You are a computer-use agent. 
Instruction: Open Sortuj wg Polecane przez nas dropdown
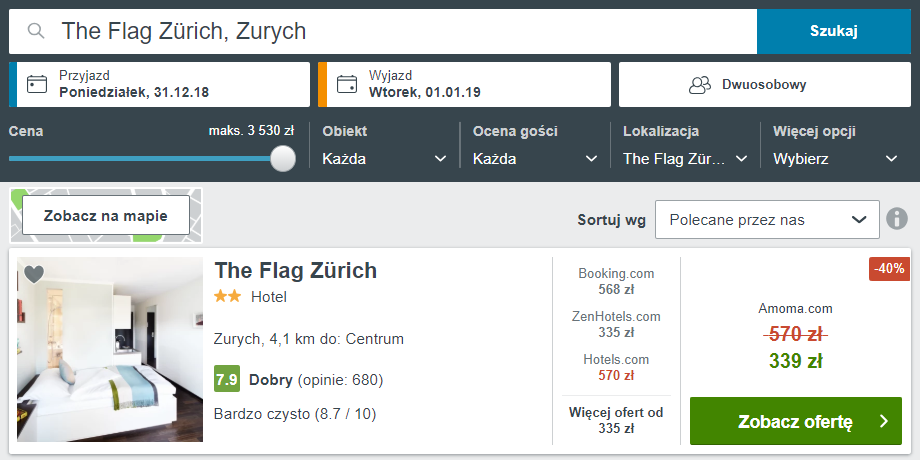coord(767,219)
